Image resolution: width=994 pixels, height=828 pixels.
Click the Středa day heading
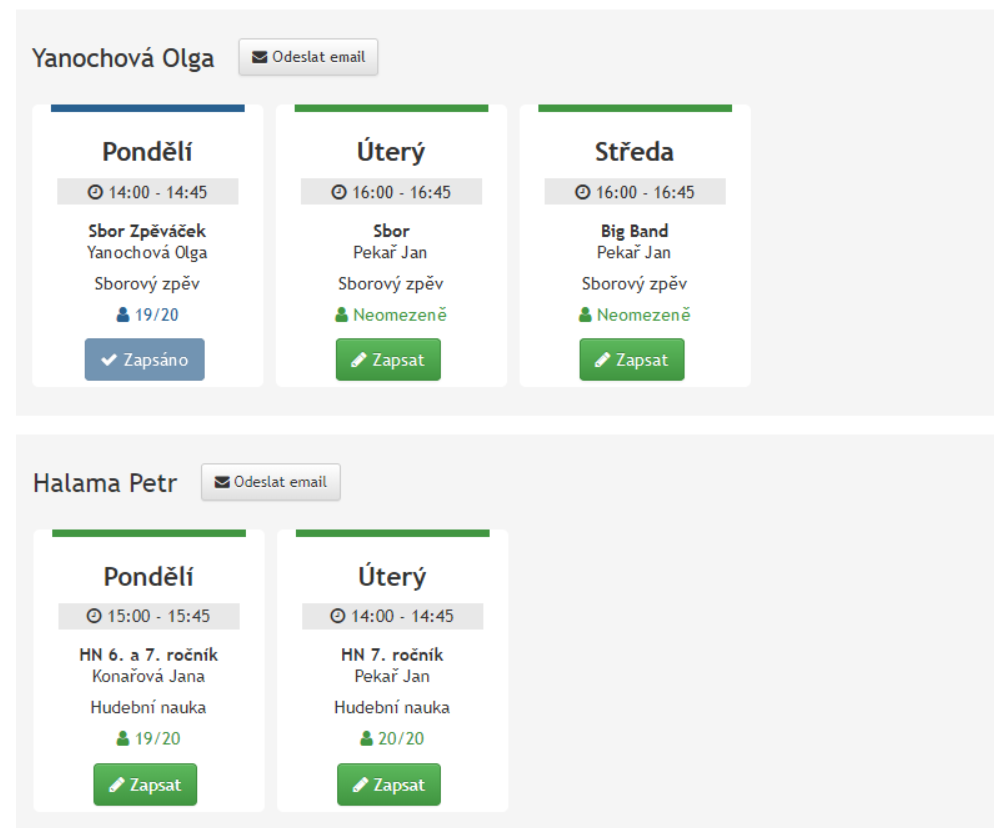pos(634,152)
